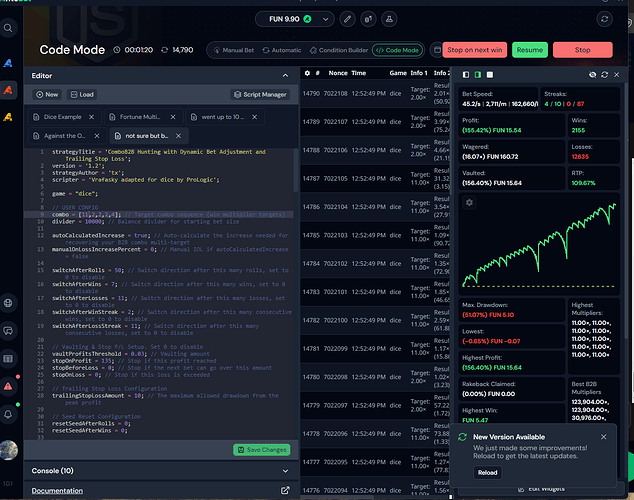
Task: Switch to Manual Bet mode
Action: (235, 50)
